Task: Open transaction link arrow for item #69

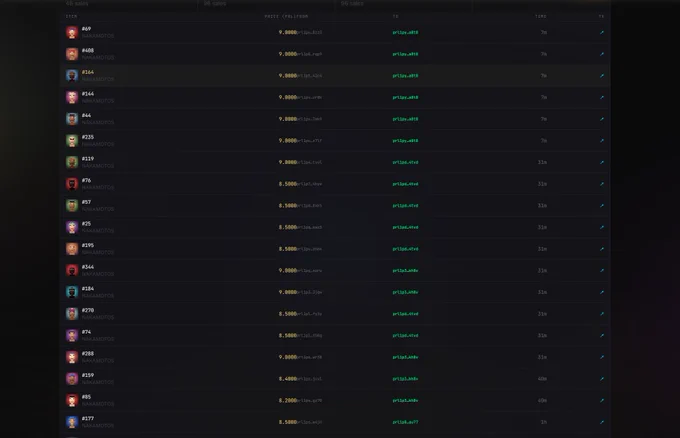Action: click(x=602, y=33)
